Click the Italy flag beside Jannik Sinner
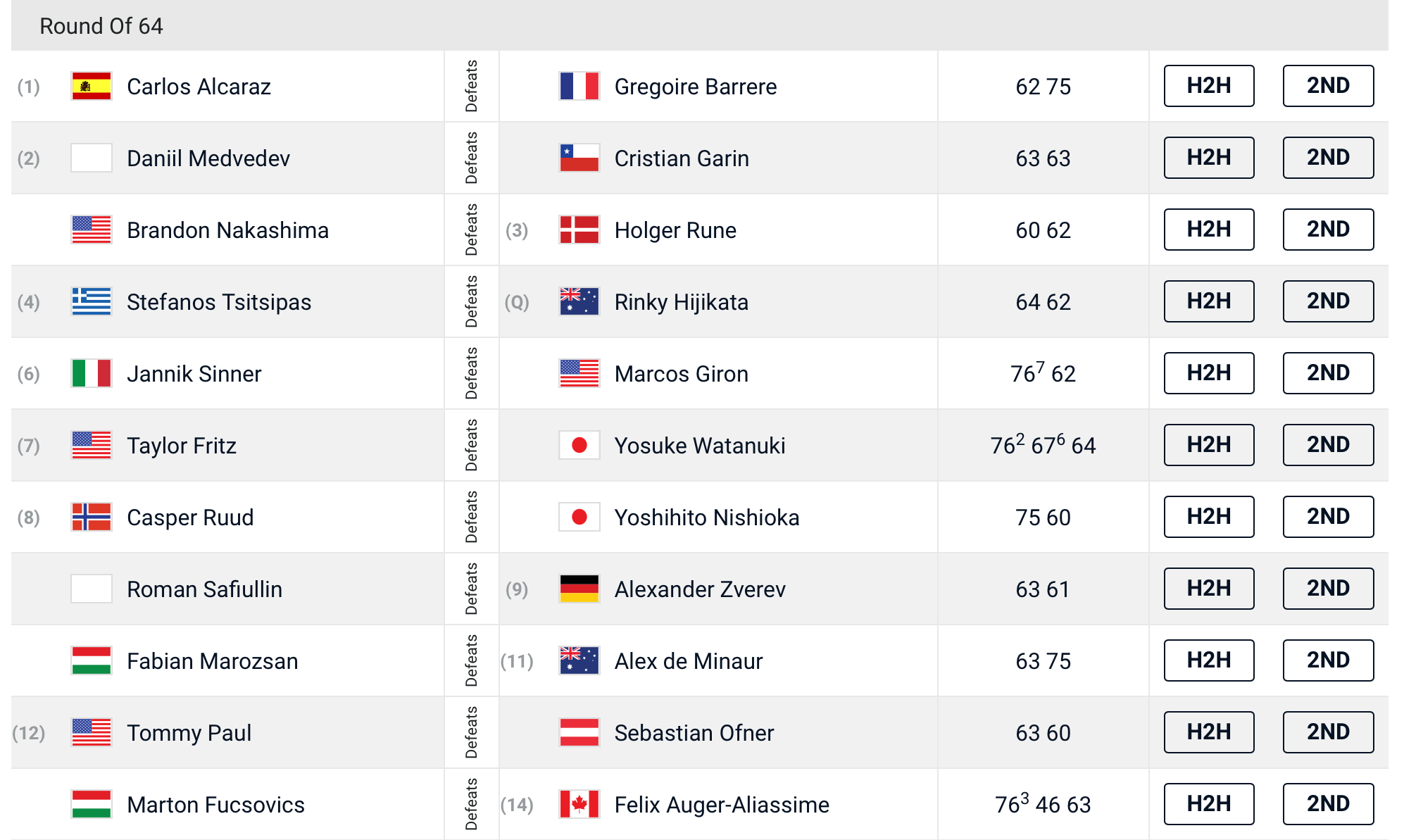 [92, 374]
